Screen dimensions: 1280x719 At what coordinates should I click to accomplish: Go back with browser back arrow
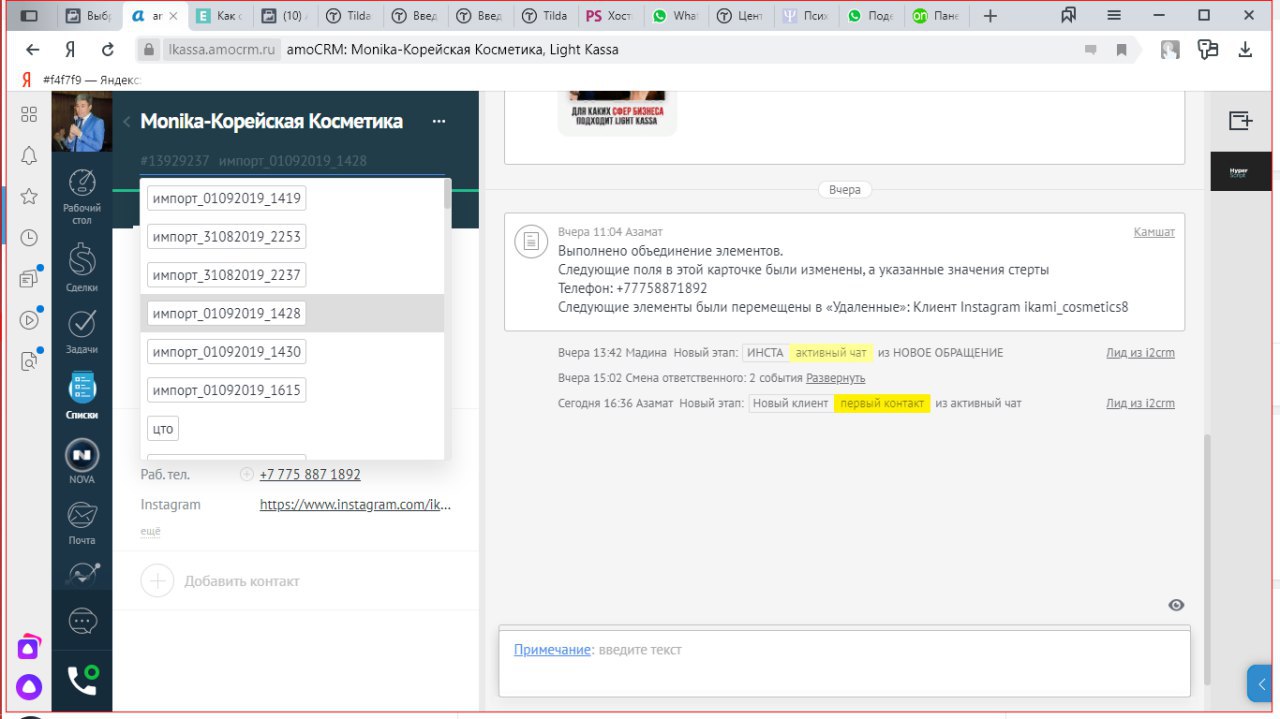(x=33, y=49)
